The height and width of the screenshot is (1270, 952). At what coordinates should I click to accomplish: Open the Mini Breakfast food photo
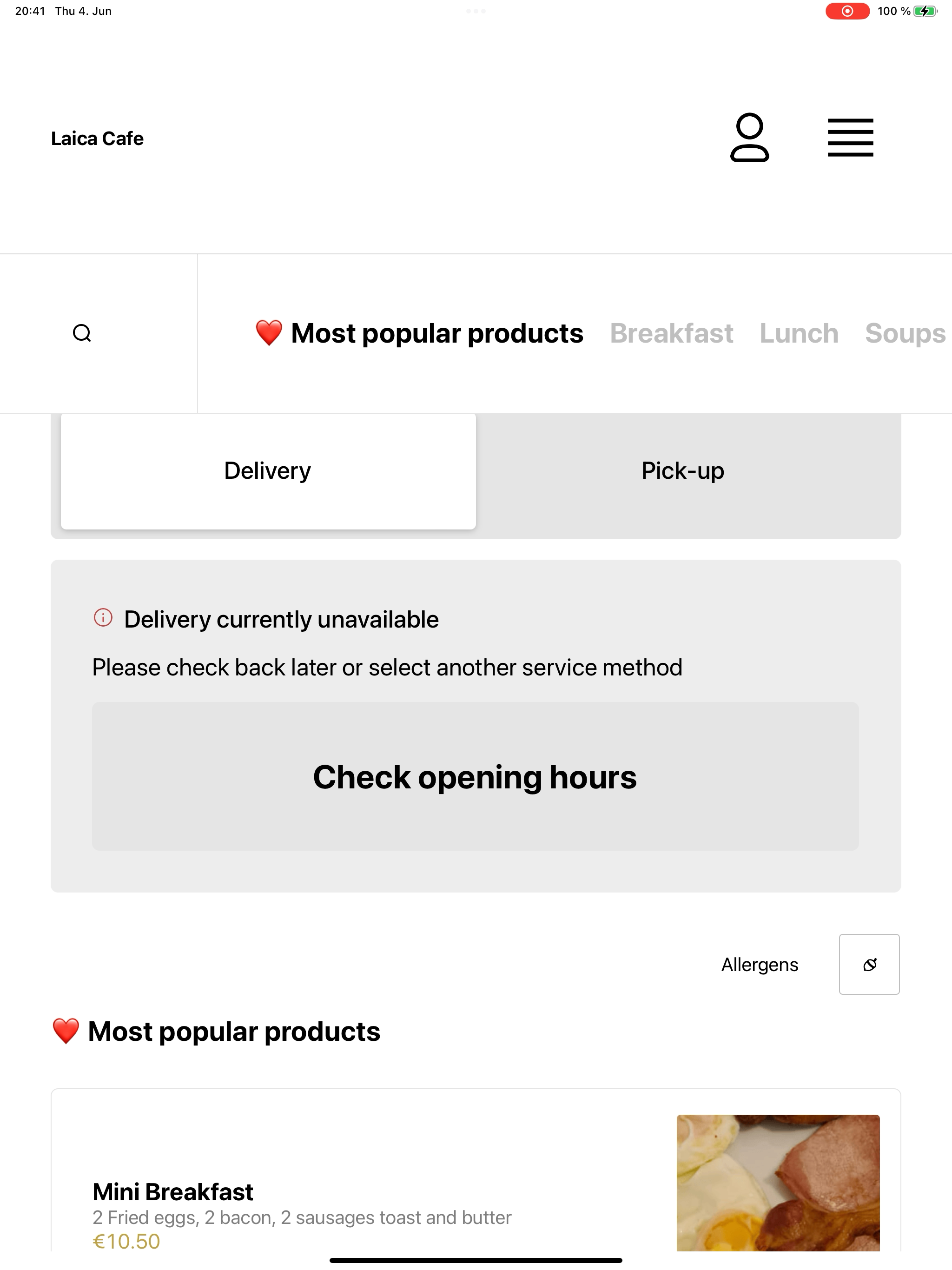pyautogui.click(x=778, y=1183)
